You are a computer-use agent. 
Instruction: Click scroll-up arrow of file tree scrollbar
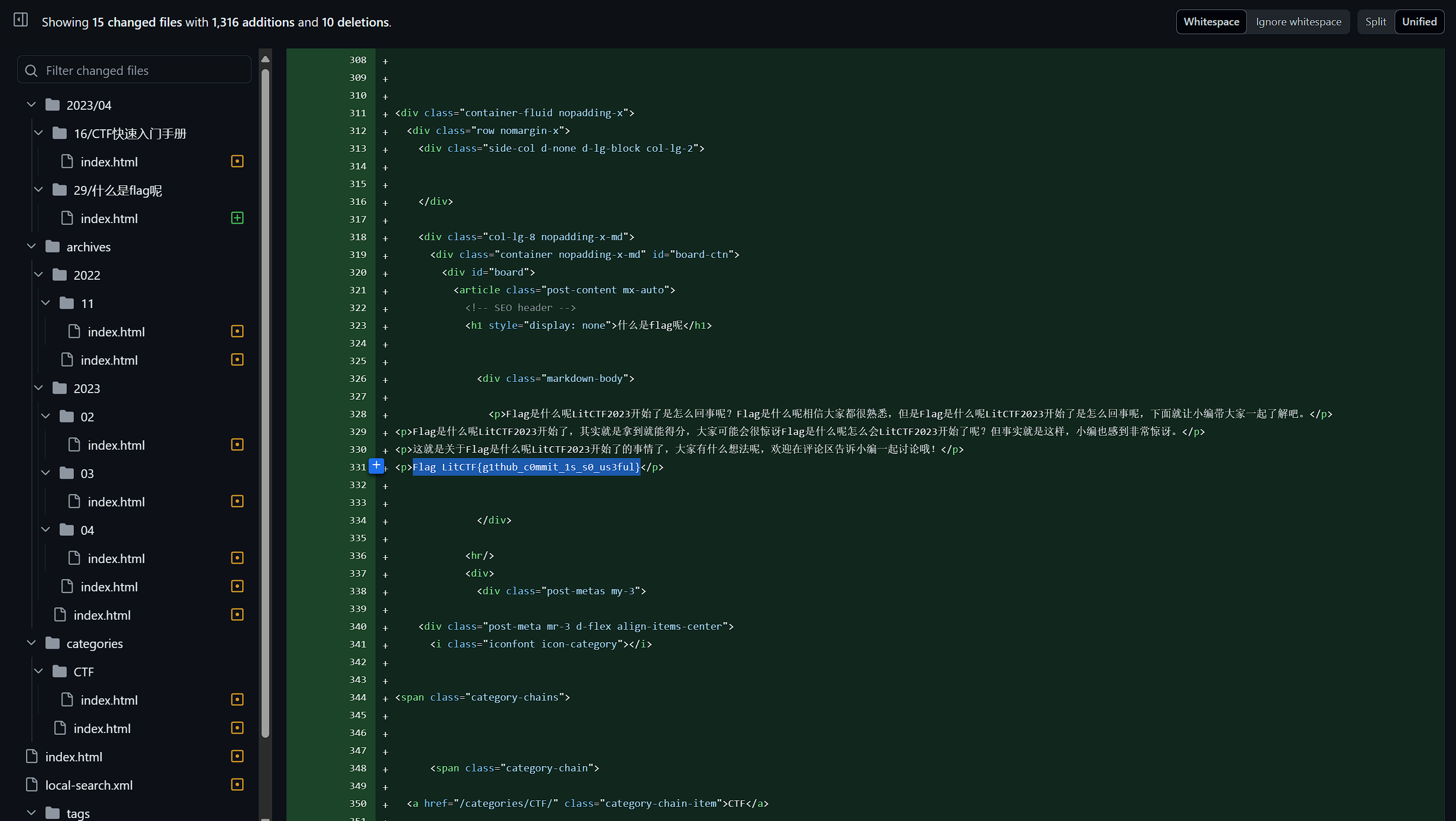pos(266,59)
